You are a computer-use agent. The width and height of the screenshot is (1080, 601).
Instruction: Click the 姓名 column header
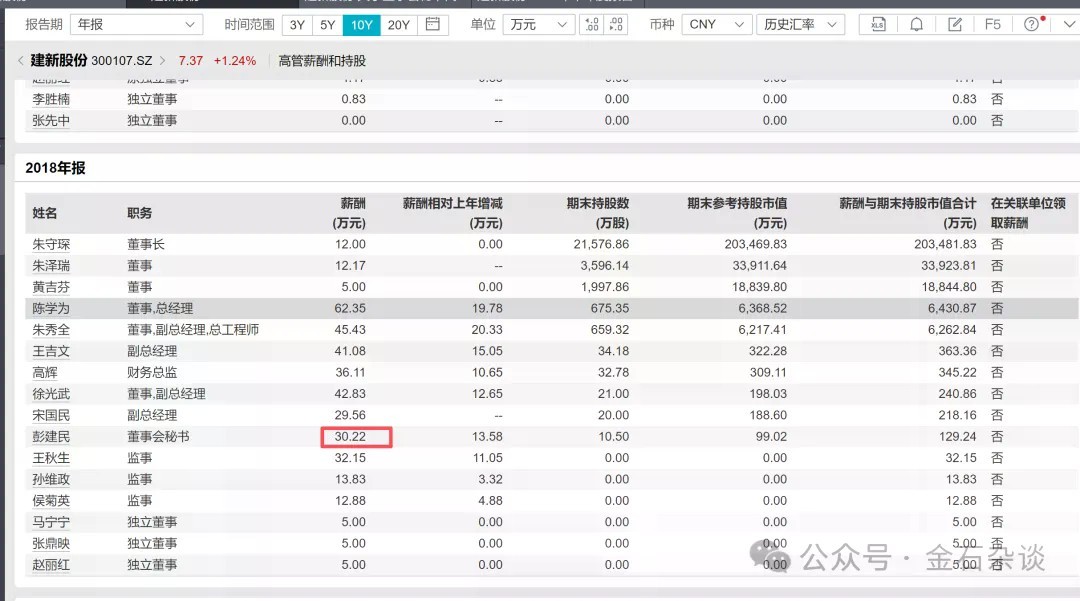(x=45, y=213)
